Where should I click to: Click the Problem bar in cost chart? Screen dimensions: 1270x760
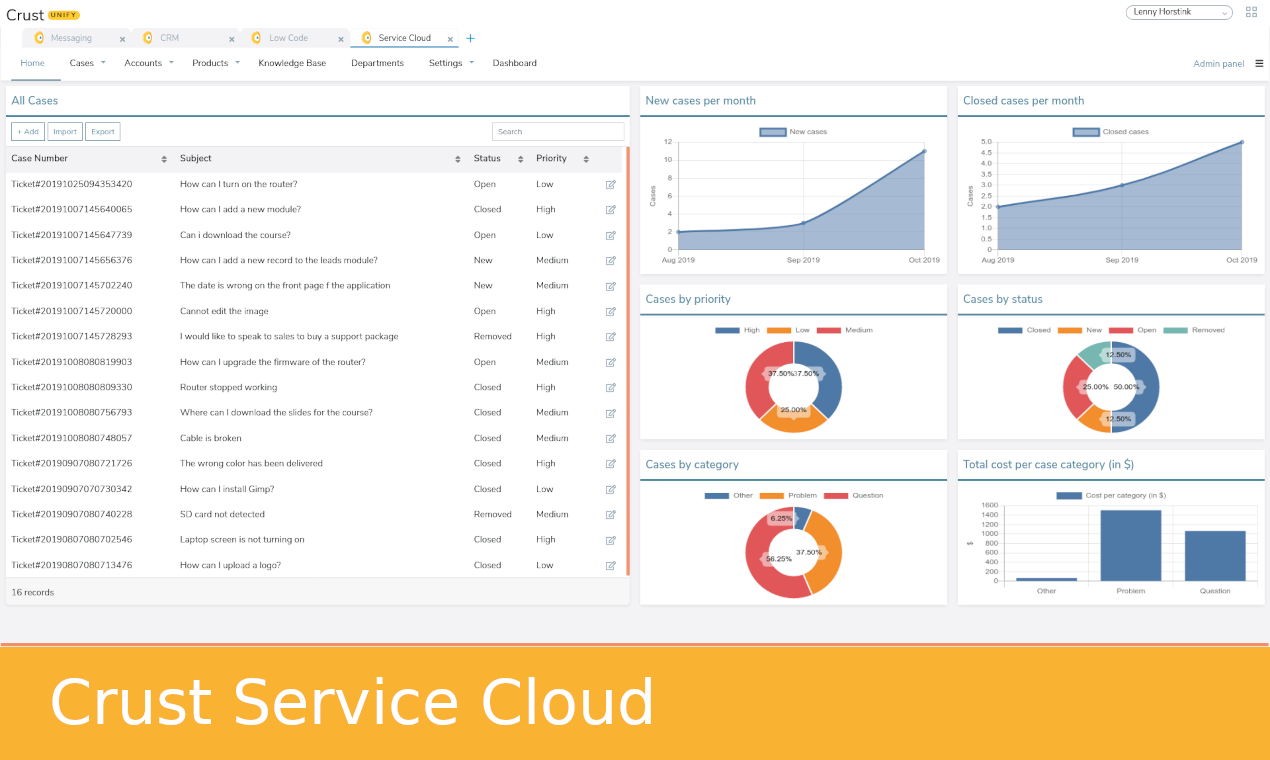1131,545
